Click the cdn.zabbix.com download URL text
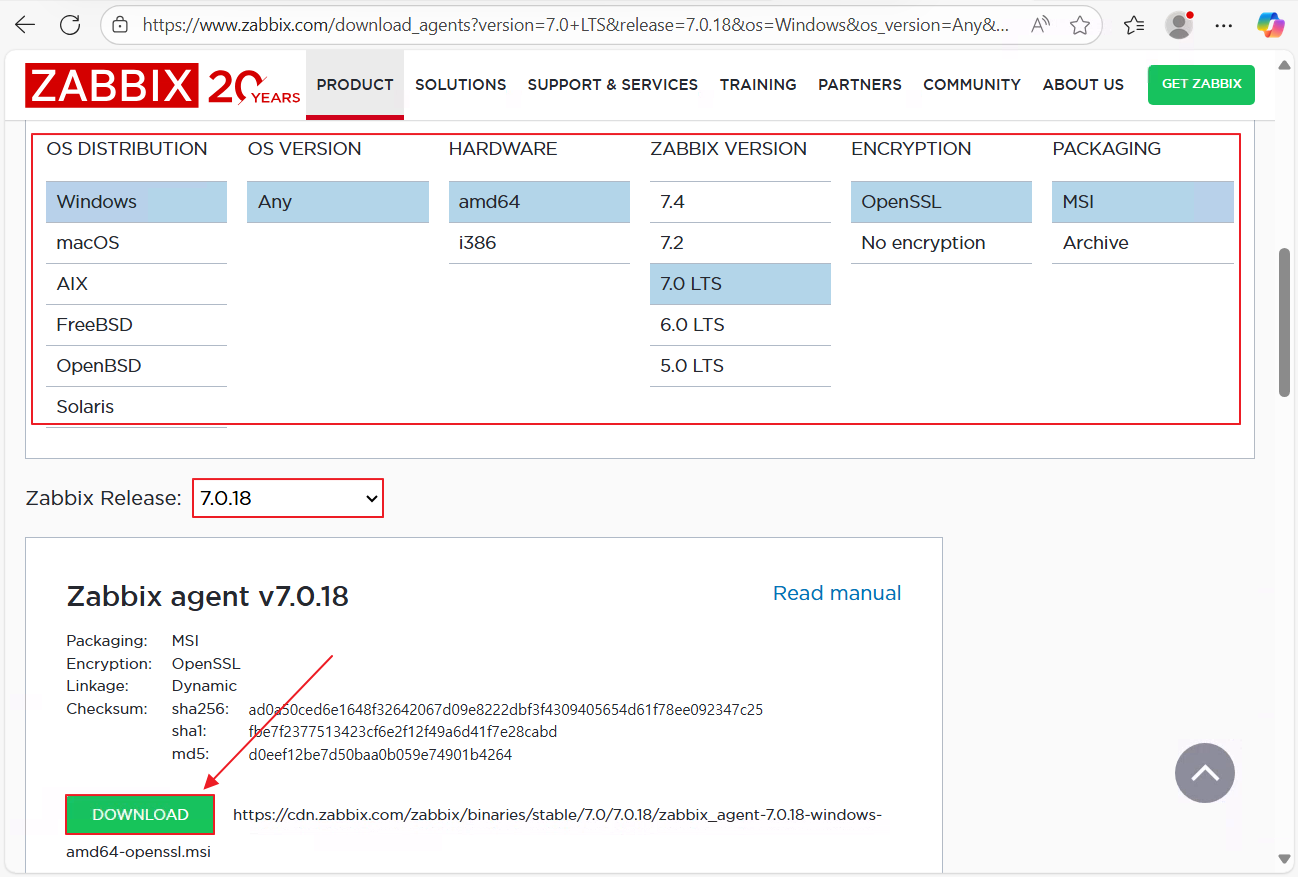This screenshot has width=1298, height=877. pyautogui.click(x=557, y=815)
